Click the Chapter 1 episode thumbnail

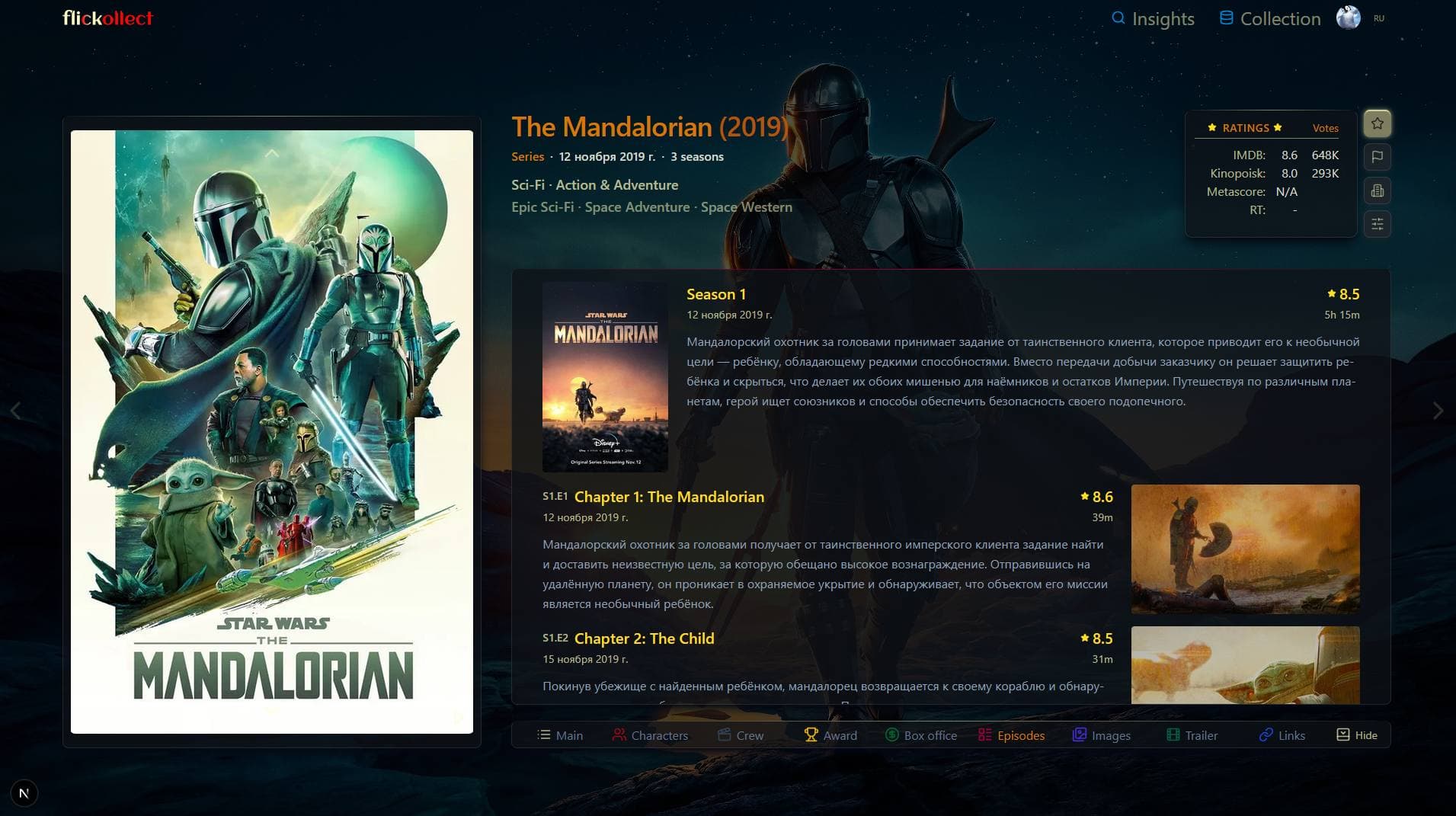[1245, 549]
